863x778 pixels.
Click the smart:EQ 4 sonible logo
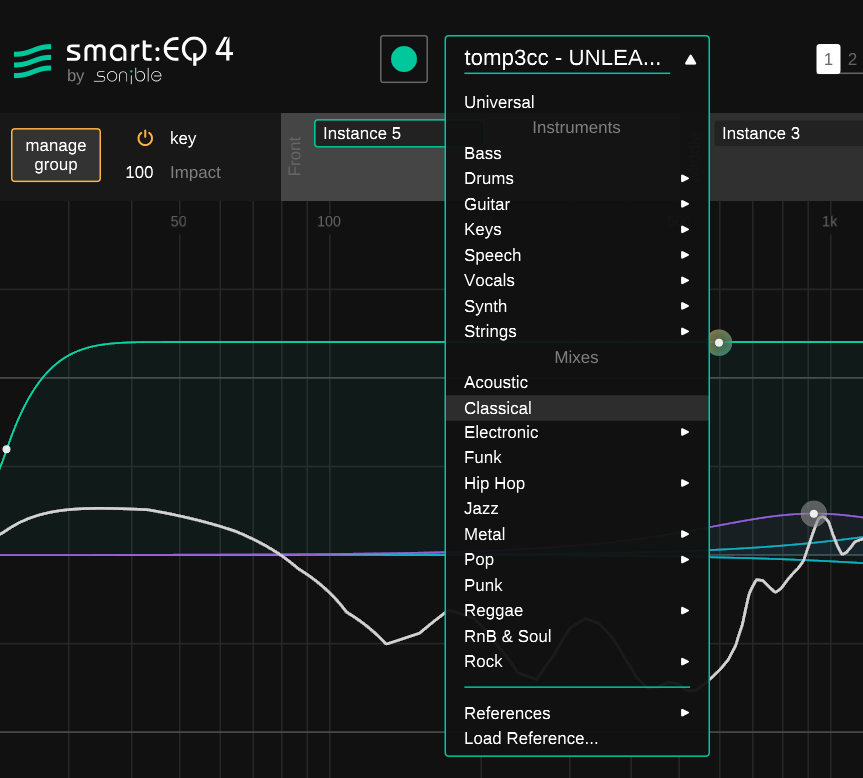(123, 59)
